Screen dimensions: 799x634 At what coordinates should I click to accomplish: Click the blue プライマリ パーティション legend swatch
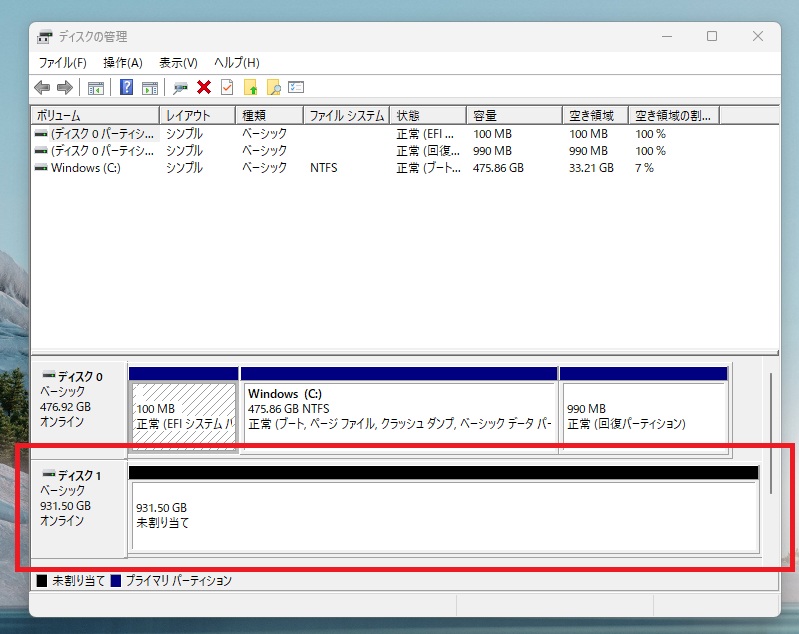tap(116, 580)
